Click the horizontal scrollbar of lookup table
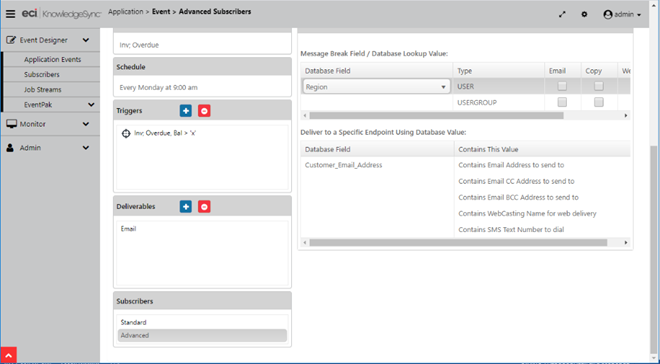This screenshot has width=660, height=364. coord(436,115)
